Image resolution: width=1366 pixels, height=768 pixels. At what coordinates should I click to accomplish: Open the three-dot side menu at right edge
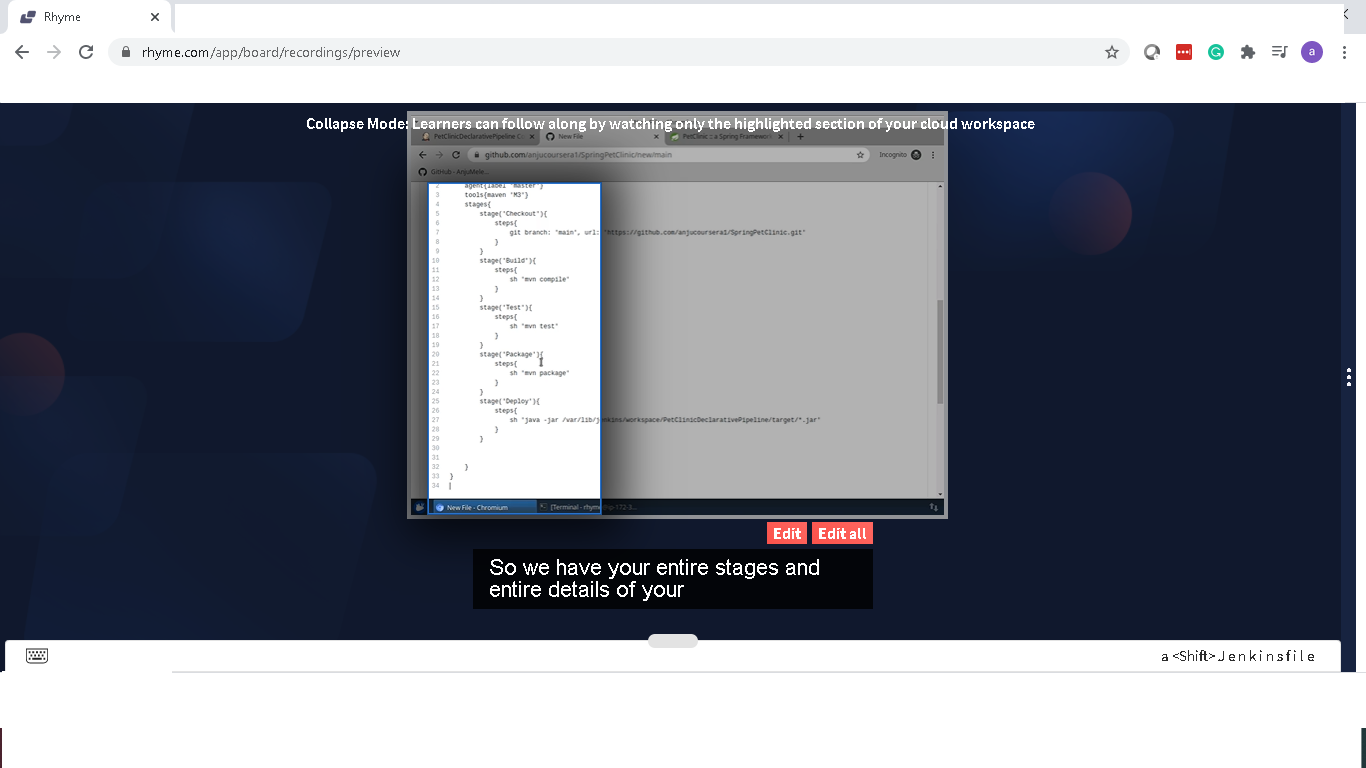[1349, 377]
